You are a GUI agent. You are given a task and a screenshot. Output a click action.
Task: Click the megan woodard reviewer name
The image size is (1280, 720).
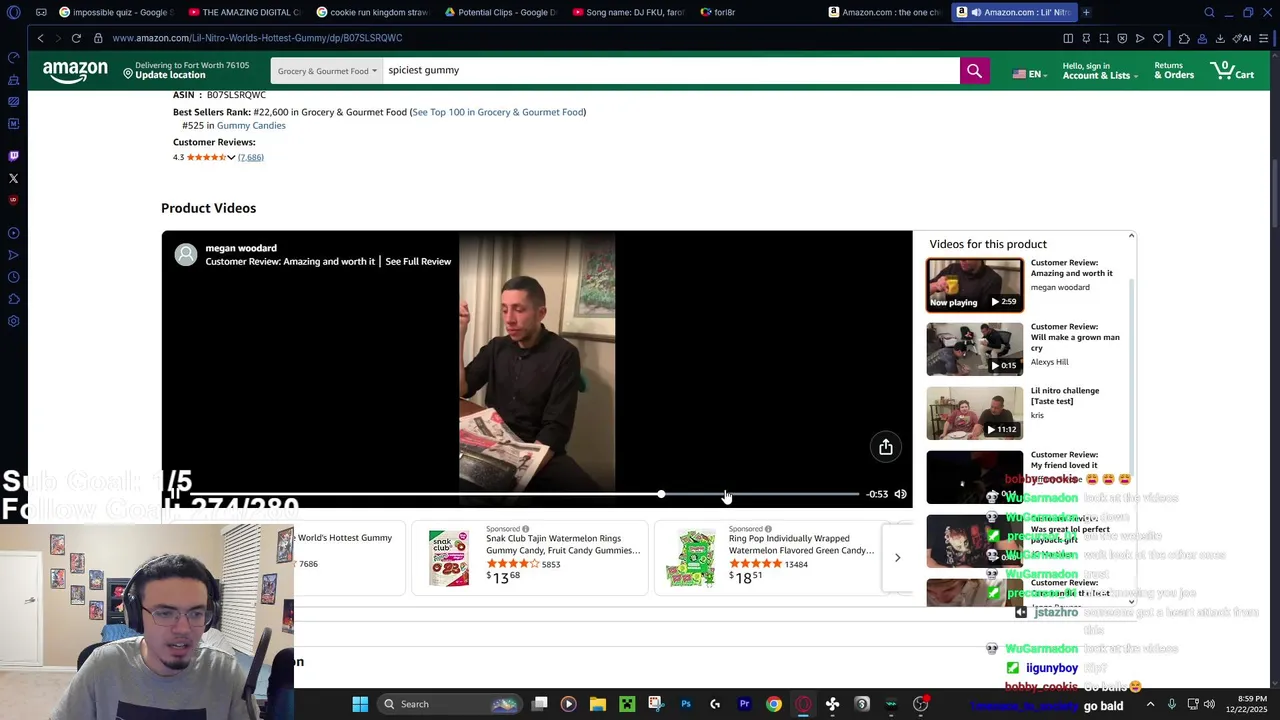click(x=241, y=248)
